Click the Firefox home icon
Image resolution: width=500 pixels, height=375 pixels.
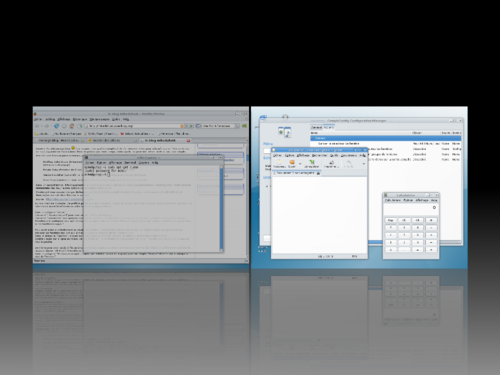tap(72, 126)
